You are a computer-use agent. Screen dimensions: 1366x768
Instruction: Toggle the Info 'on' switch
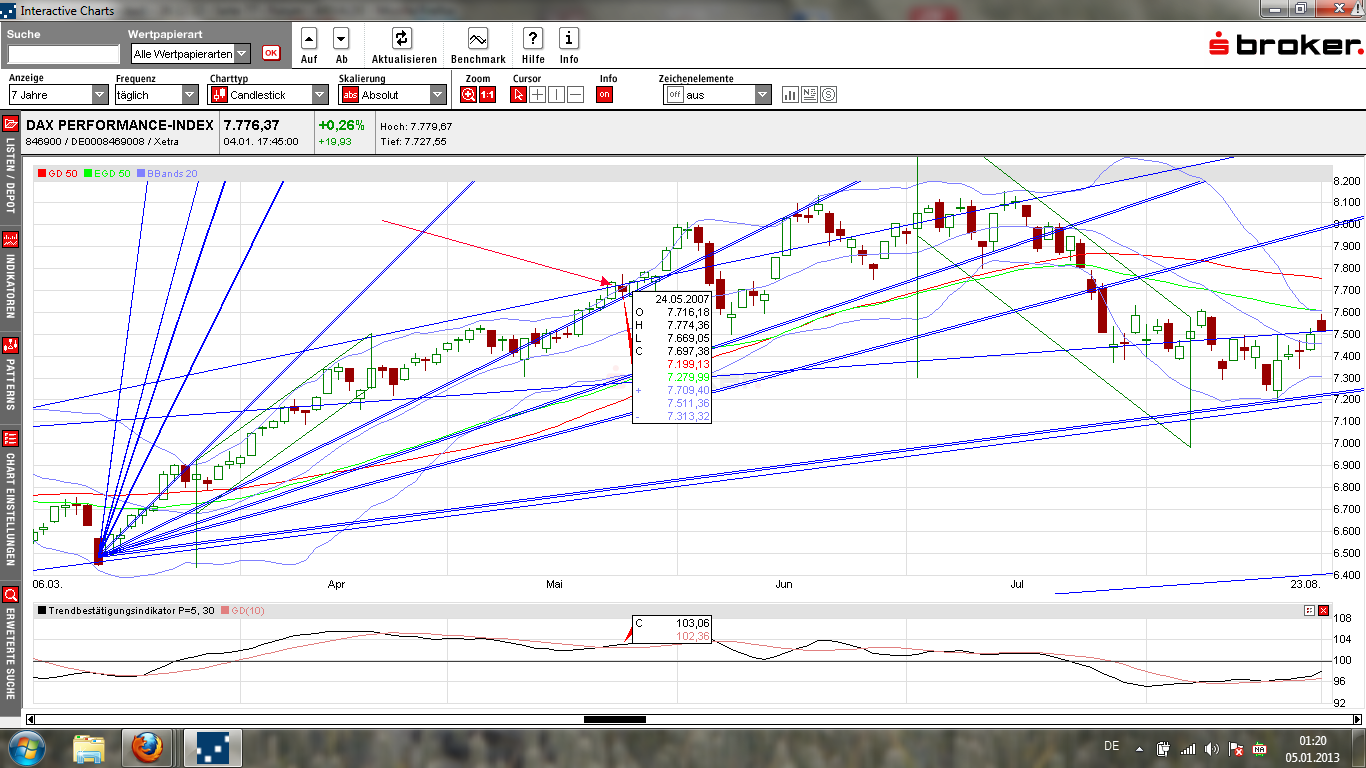point(604,95)
